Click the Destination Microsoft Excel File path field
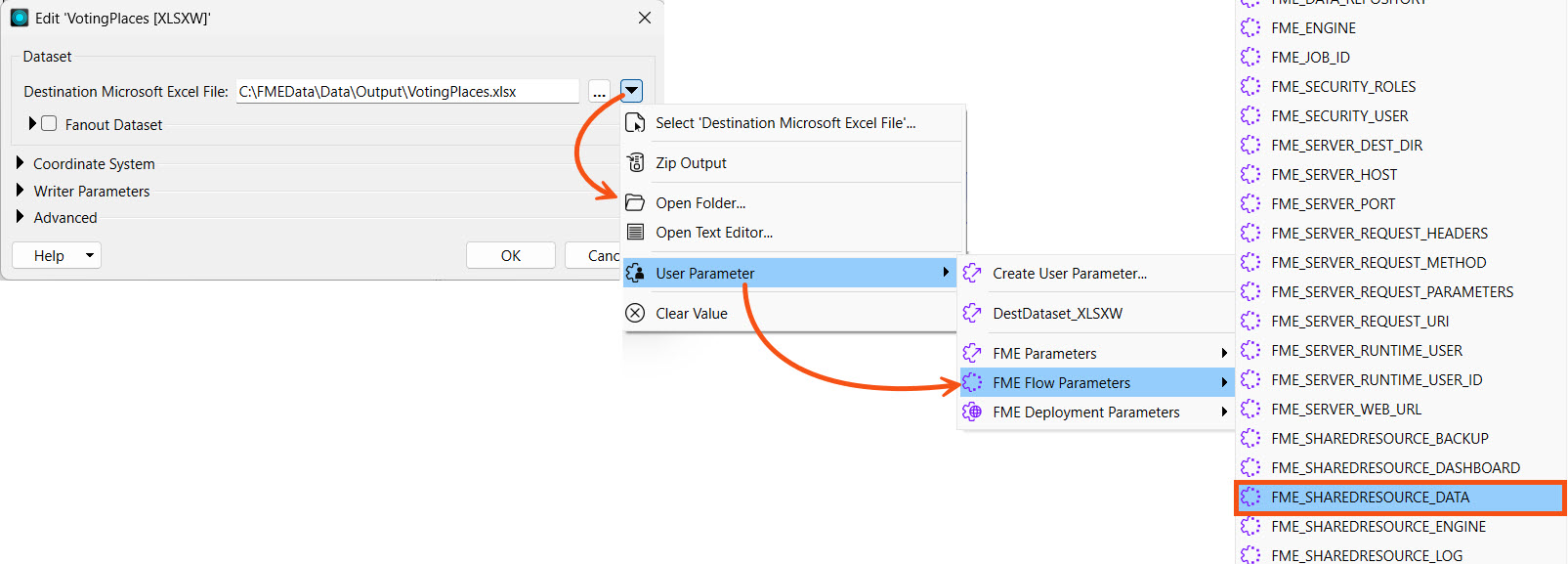 click(x=406, y=91)
